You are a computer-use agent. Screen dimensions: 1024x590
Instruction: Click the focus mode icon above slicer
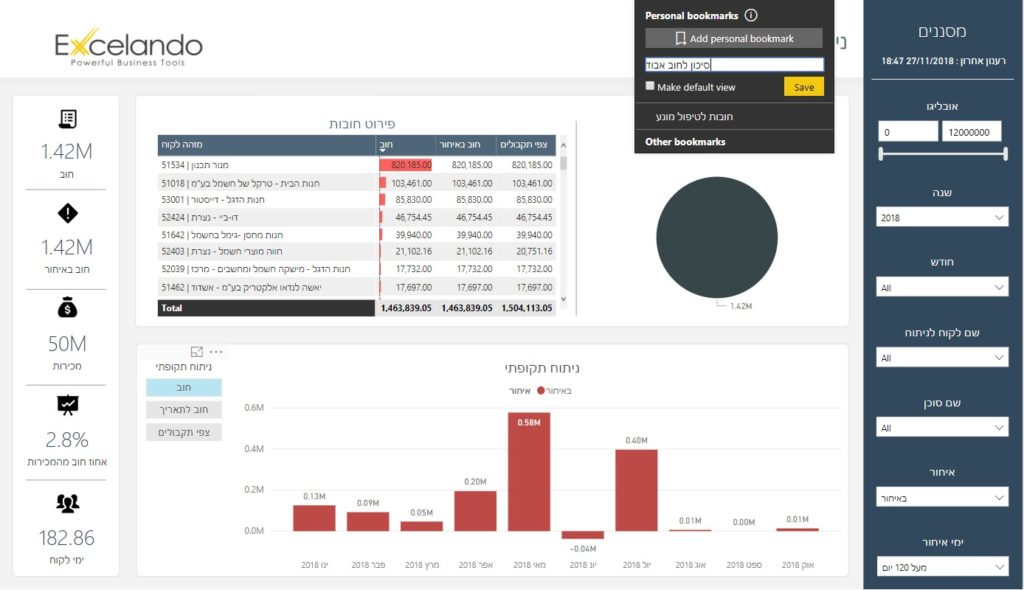point(197,352)
